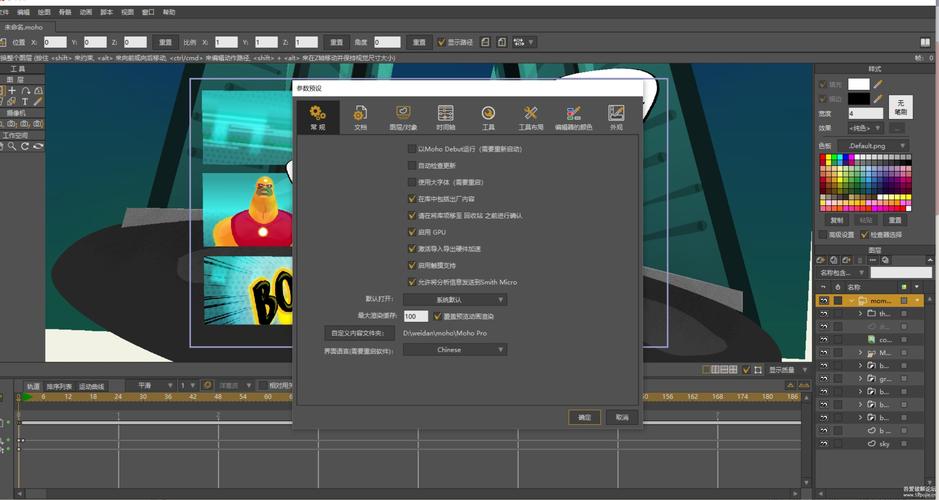Pick the white fill color swatch
Image resolution: width=939 pixels, height=500 pixels.
coord(858,84)
